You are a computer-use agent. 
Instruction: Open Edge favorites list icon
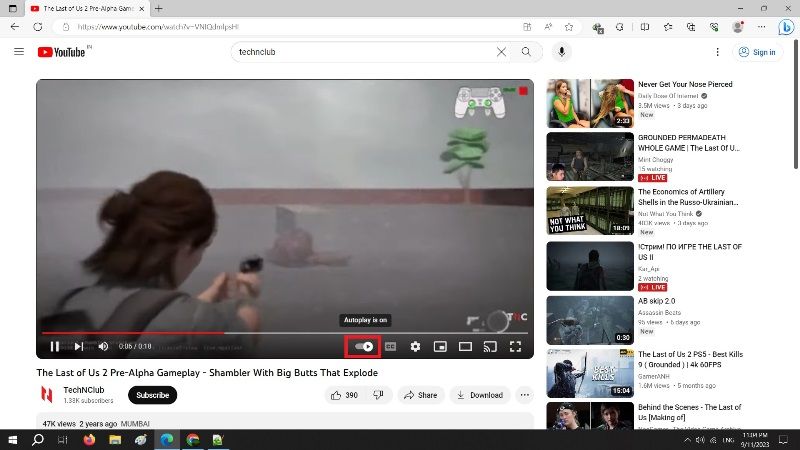[x=668, y=27]
